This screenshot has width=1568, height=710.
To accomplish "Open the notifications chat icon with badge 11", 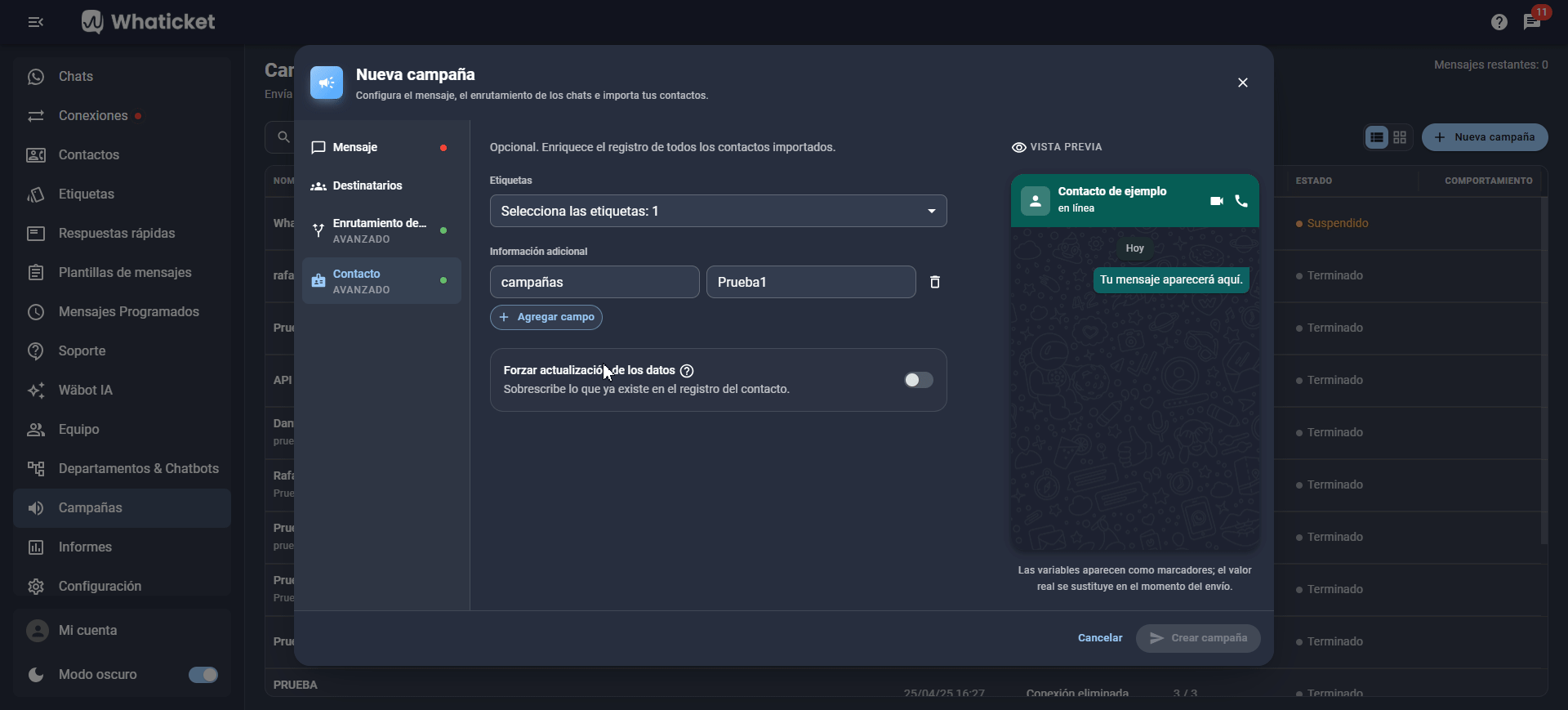I will [x=1532, y=22].
